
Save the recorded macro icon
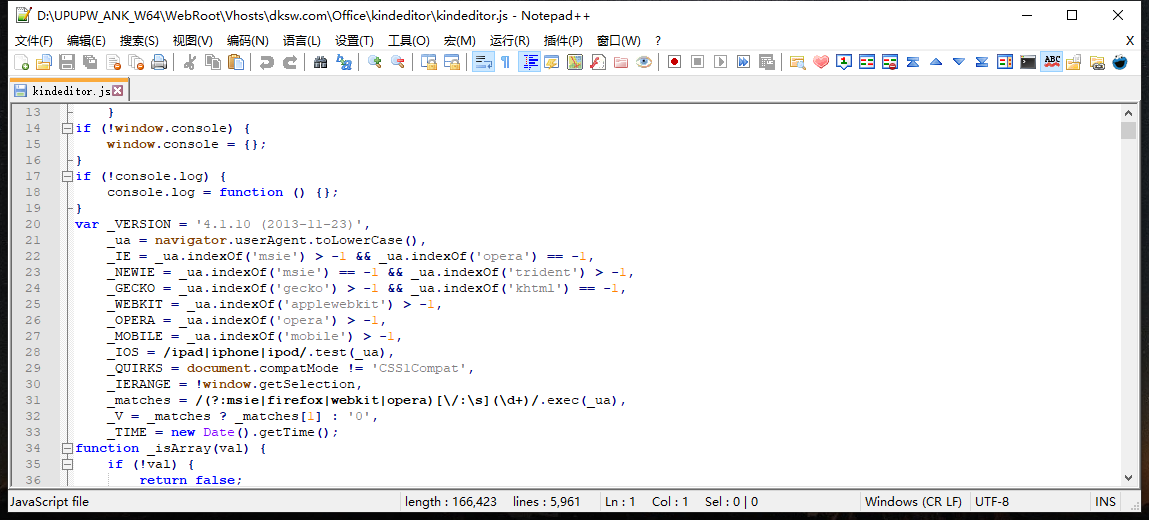(x=766, y=62)
